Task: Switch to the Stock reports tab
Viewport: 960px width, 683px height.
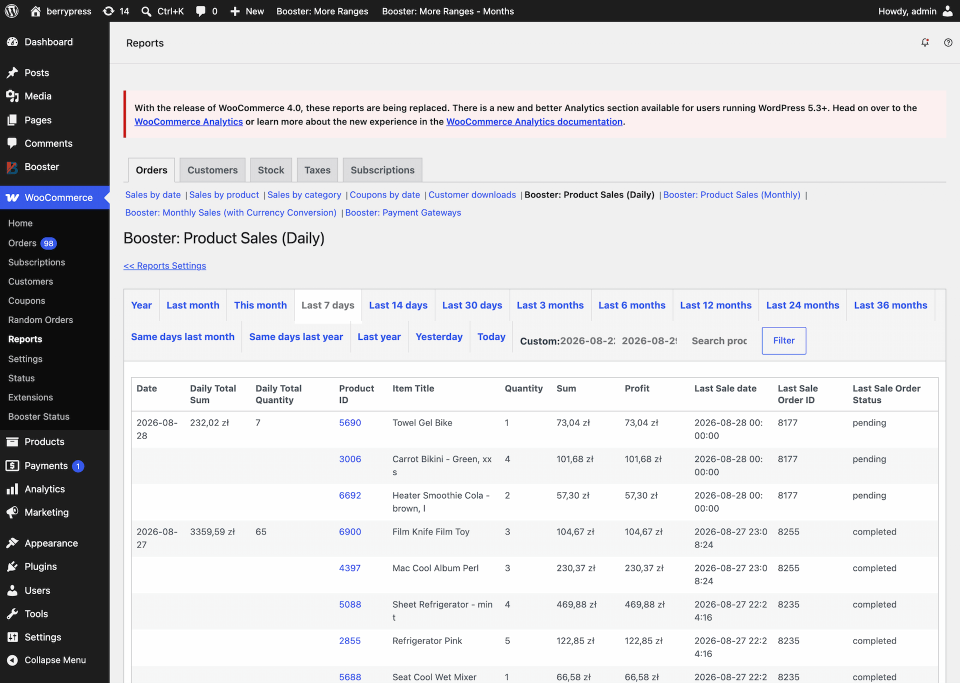Action: [x=271, y=170]
